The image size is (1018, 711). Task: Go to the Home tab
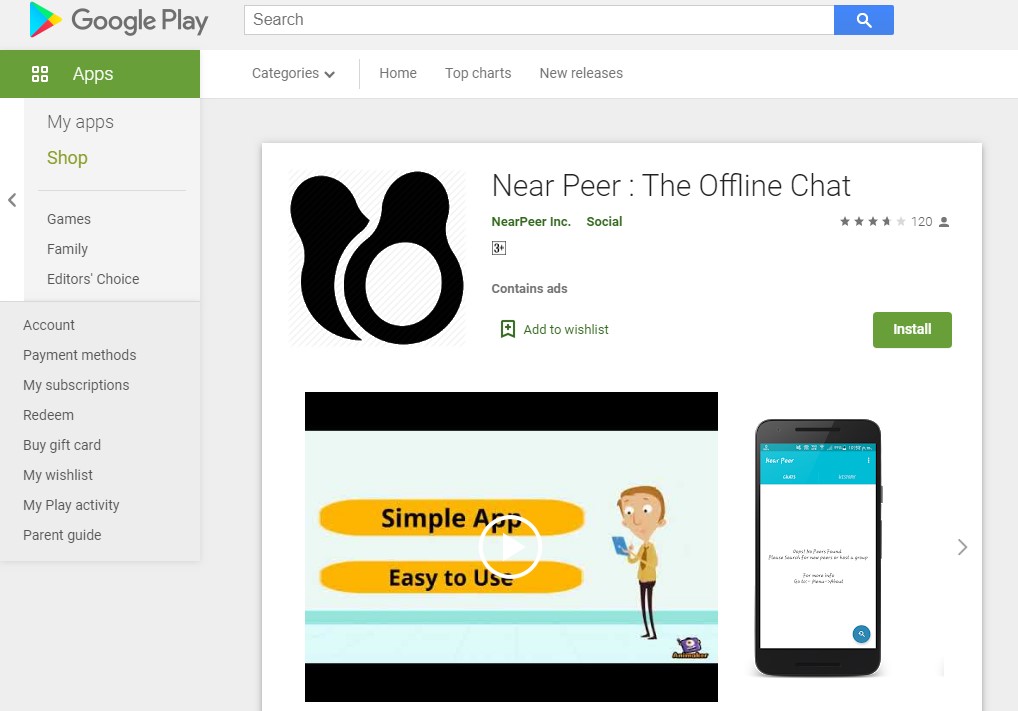click(x=398, y=73)
